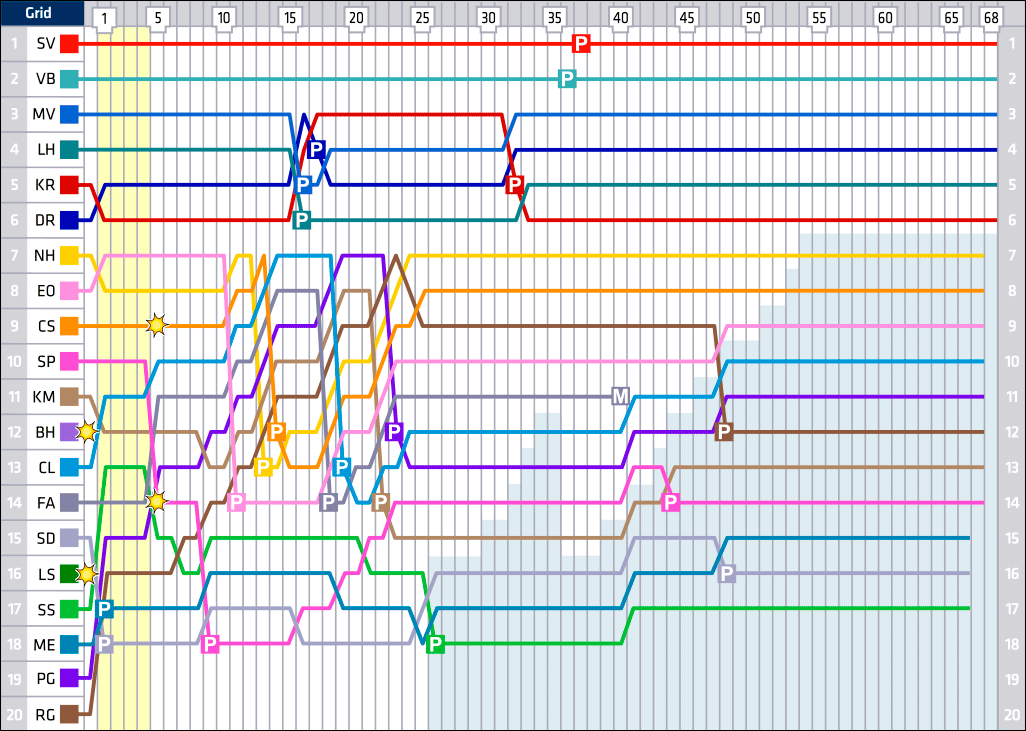Select the lap 25 marker in the header

coord(422,18)
